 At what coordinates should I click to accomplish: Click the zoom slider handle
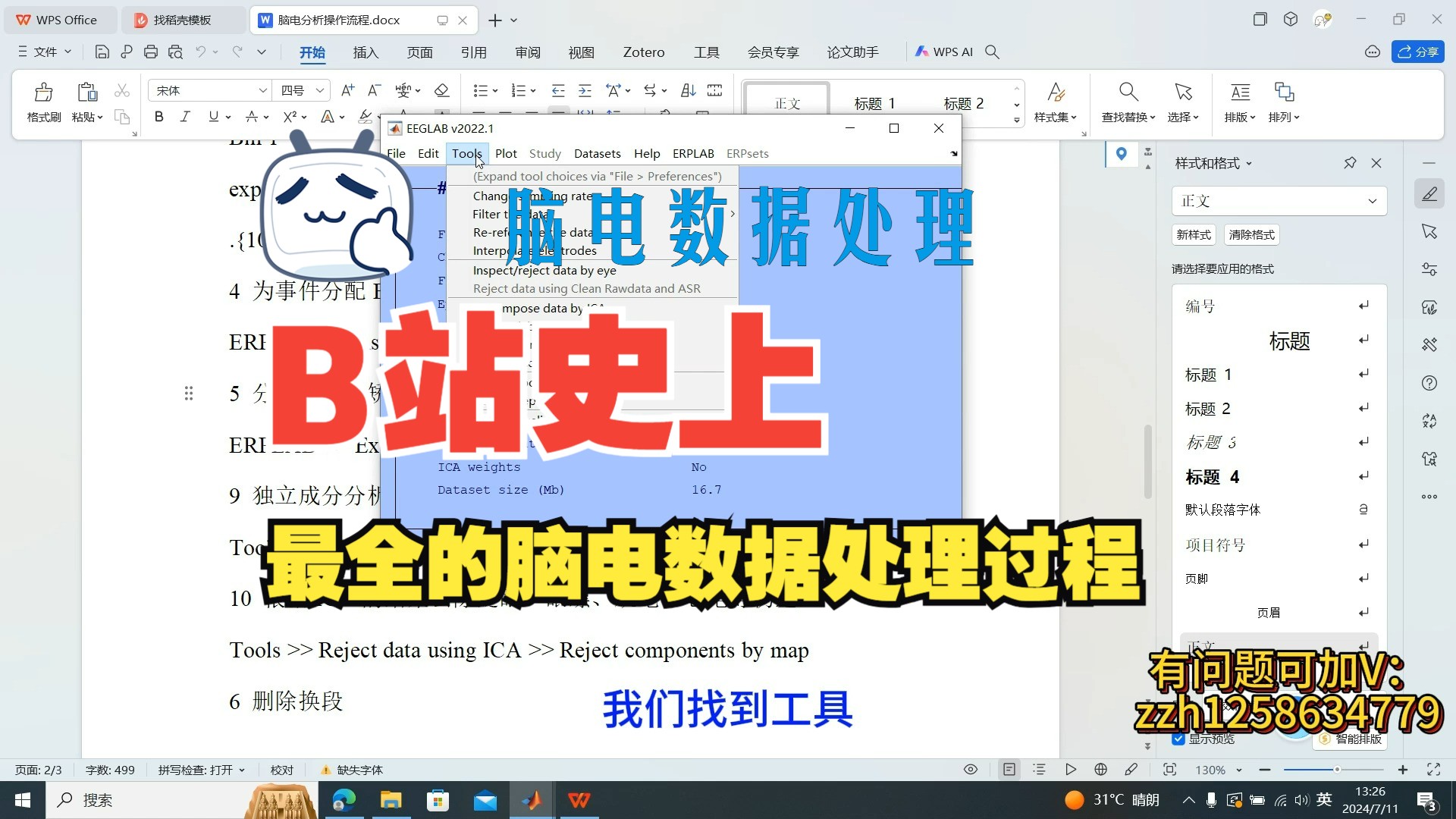click(x=1337, y=770)
